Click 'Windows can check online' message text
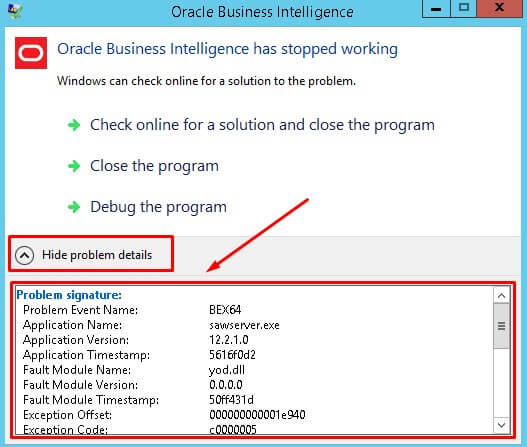Image resolution: width=527 pixels, height=447 pixels. pos(206,81)
